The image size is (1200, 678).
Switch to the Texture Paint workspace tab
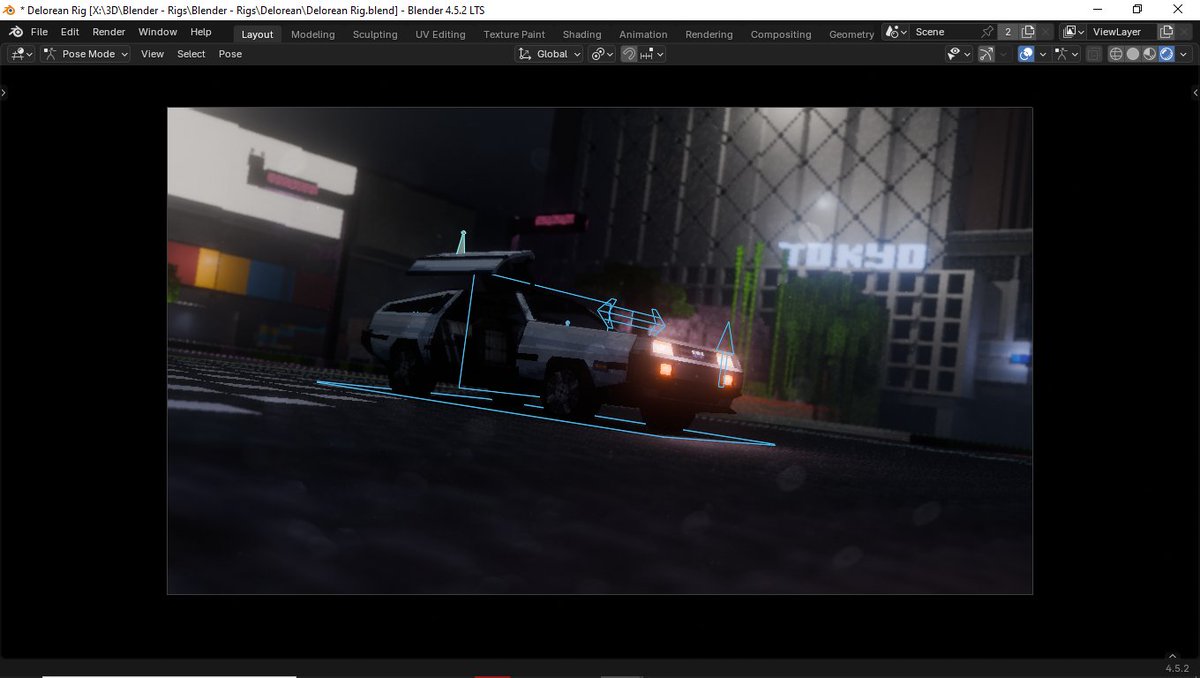[x=514, y=34]
